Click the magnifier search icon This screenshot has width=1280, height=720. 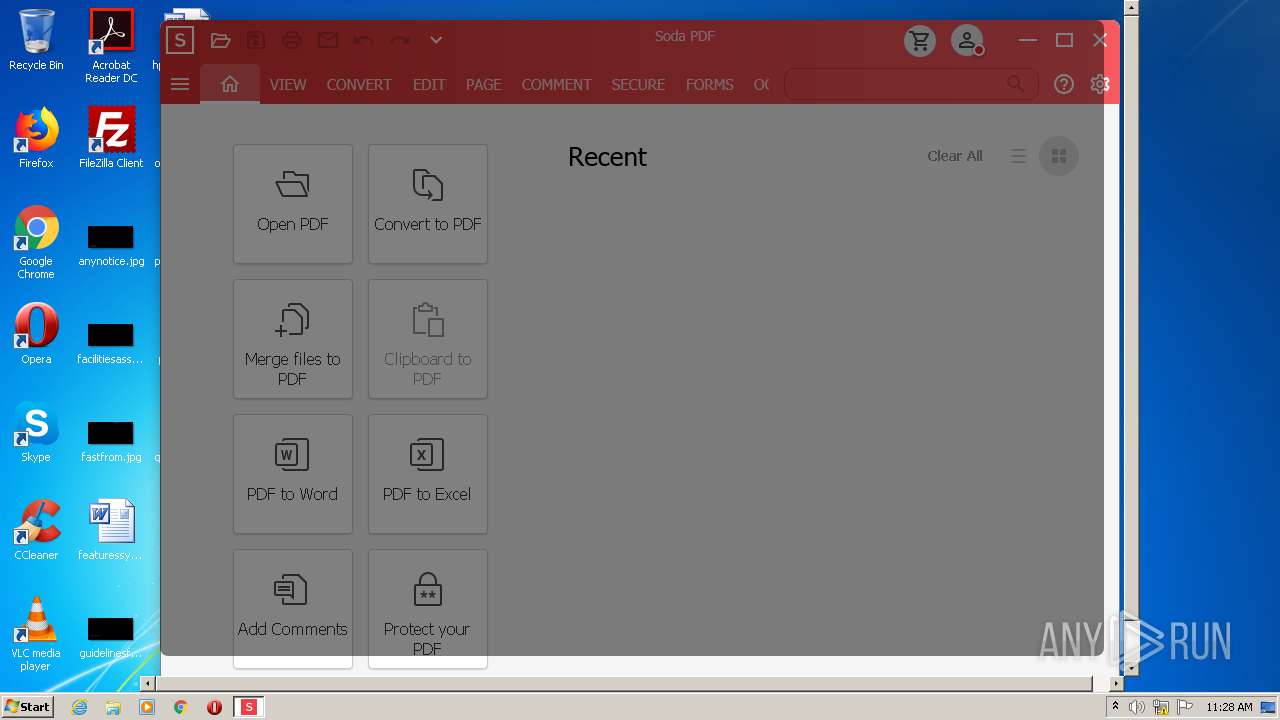[1015, 84]
